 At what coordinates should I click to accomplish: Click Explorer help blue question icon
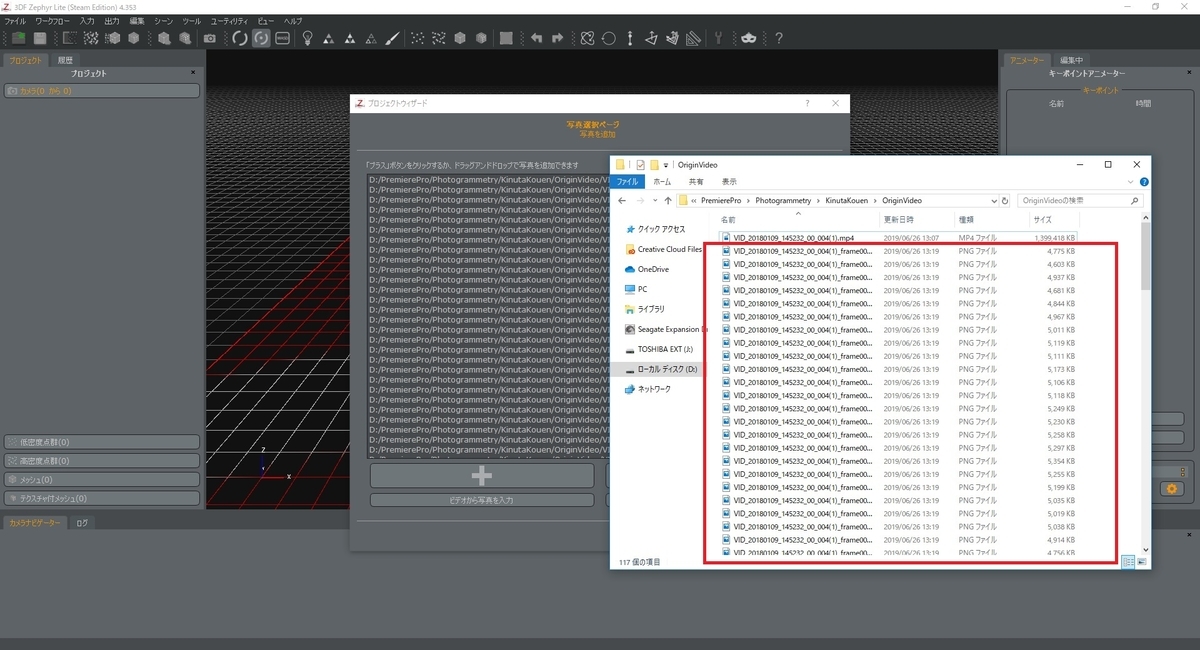1144,182
